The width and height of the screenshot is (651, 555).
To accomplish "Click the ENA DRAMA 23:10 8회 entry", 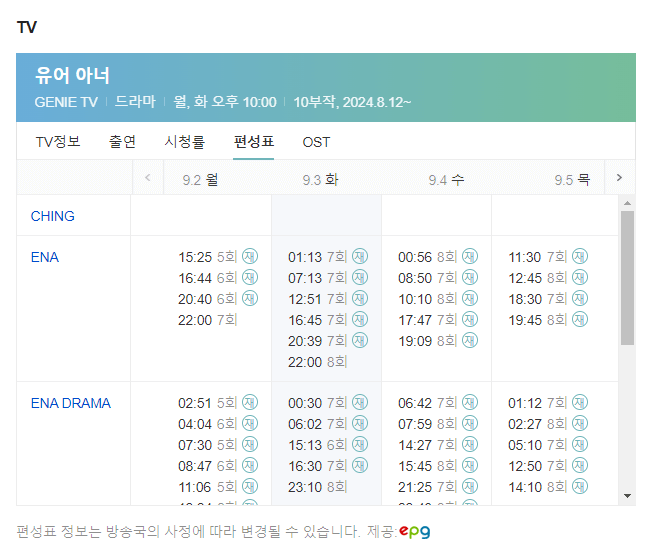I will coord(318,487).
